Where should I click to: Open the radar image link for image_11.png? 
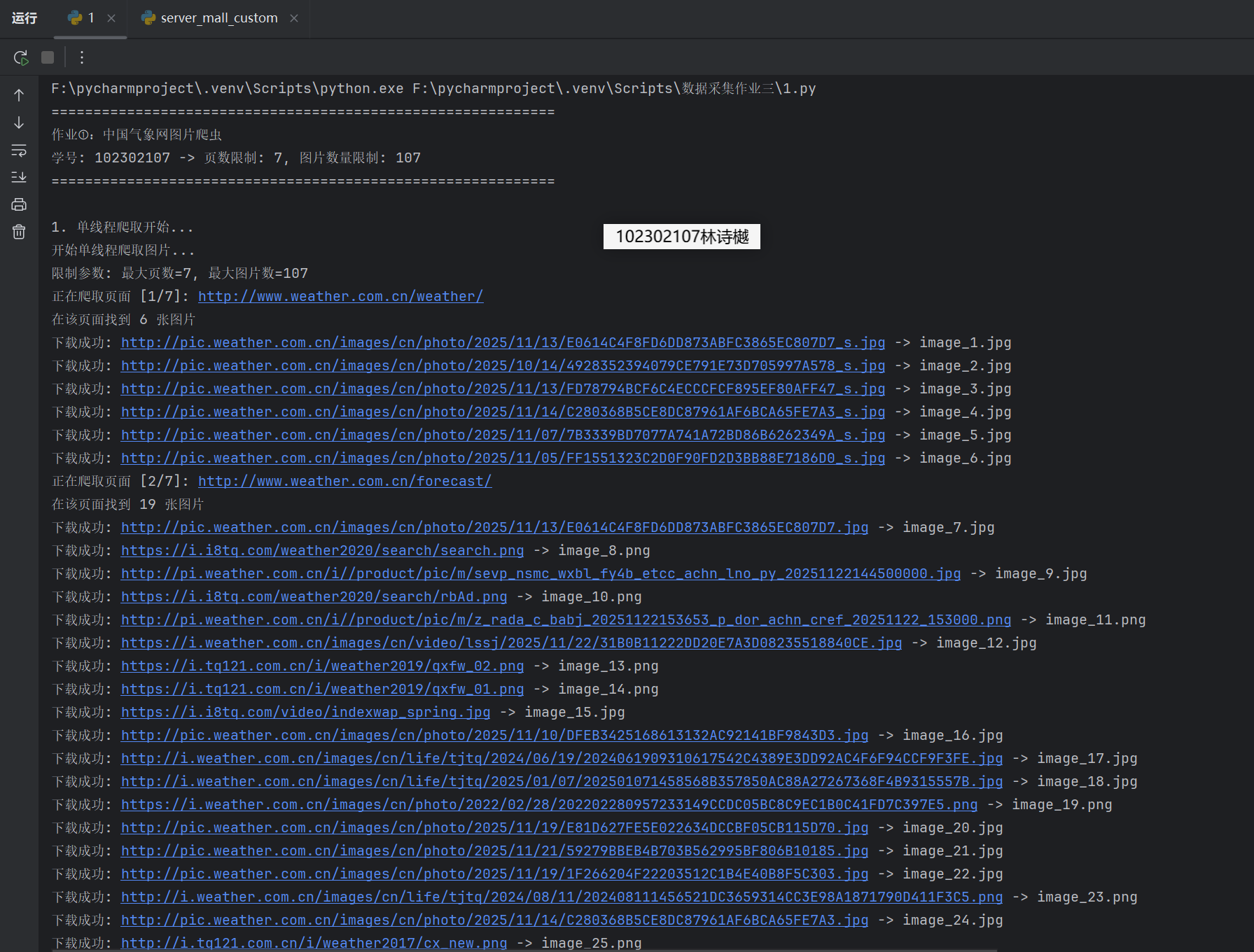point(566,620)
